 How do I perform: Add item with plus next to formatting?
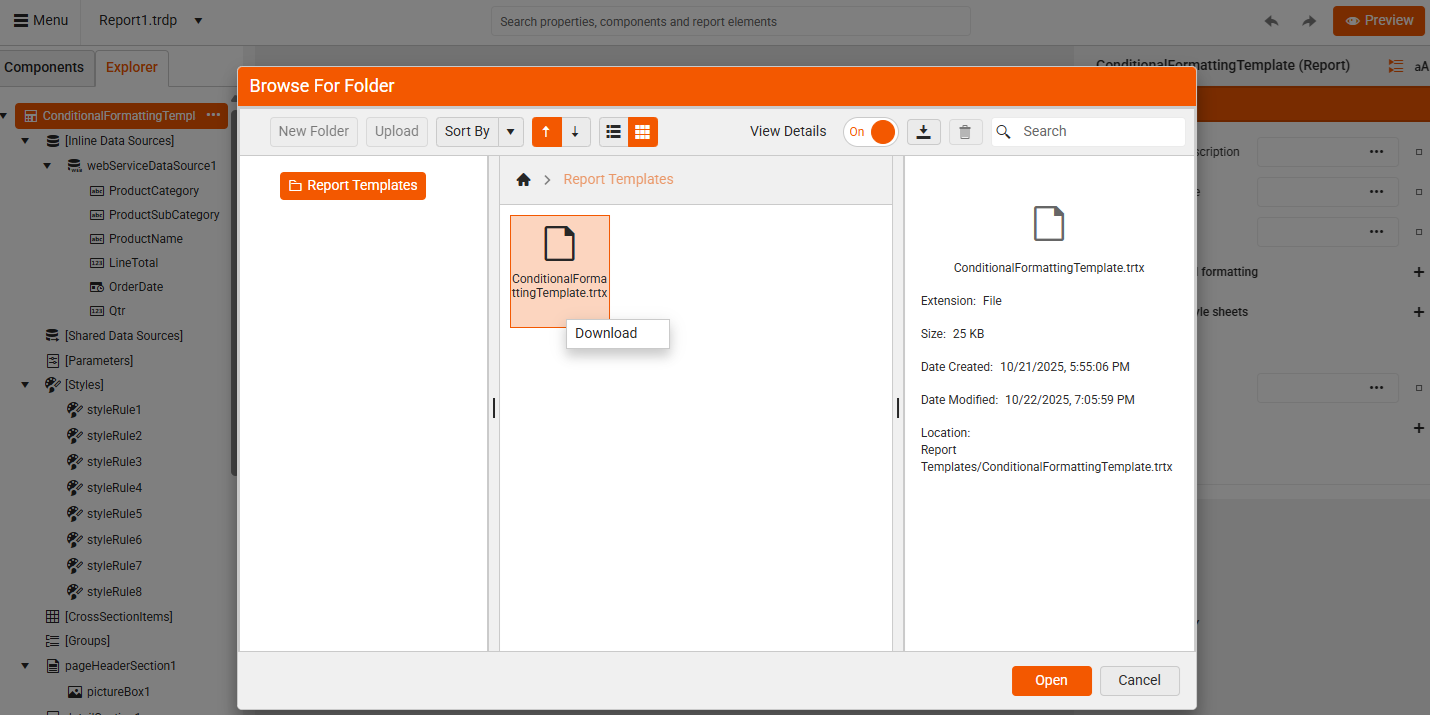coord(1418,272)
